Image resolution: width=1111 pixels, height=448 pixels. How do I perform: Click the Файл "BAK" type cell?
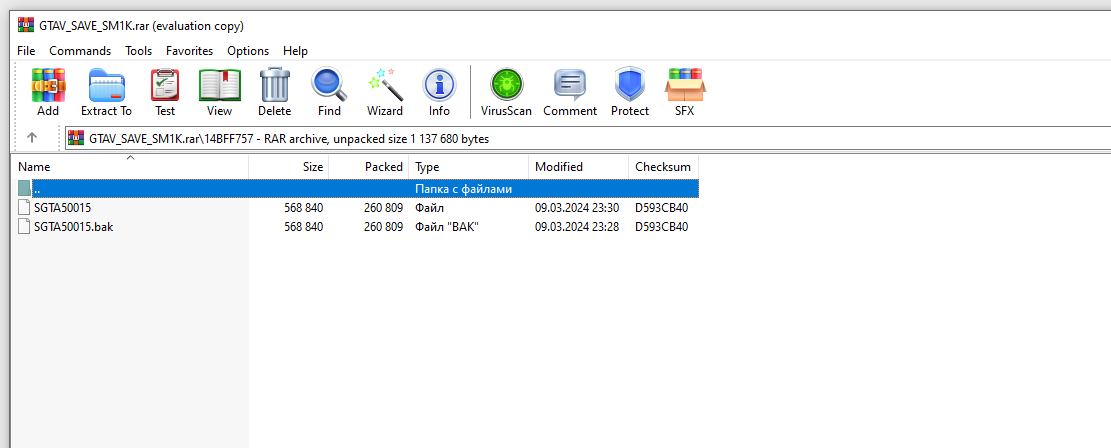point(447,227)
